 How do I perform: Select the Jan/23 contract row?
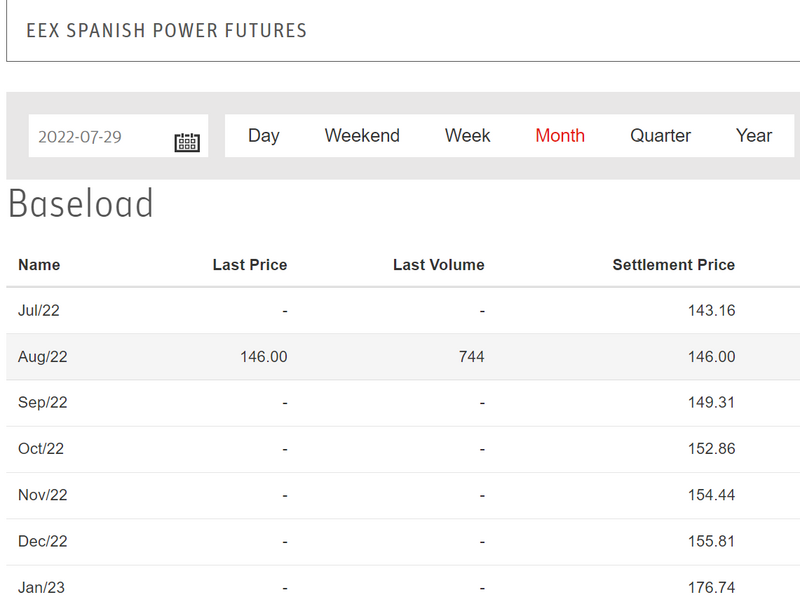(x=41, y=587)
